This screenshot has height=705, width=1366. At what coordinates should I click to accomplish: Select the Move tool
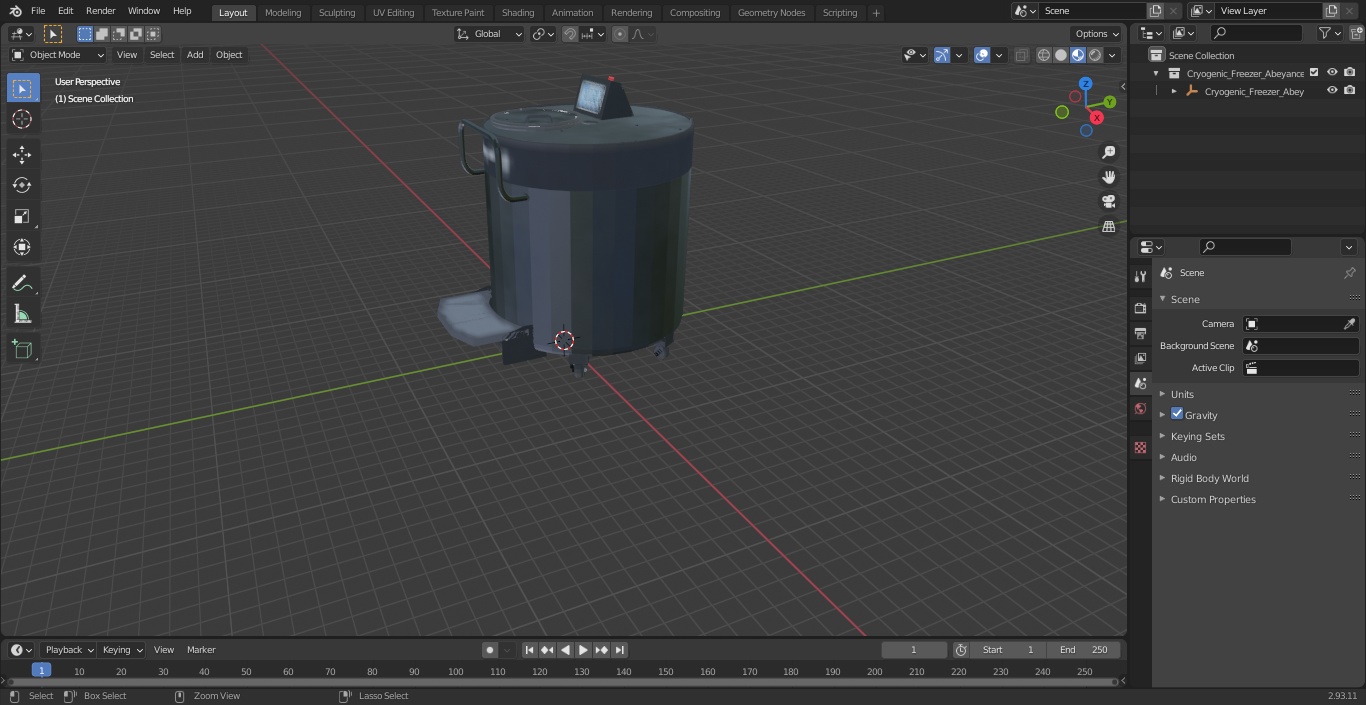(x=22, y=154)
